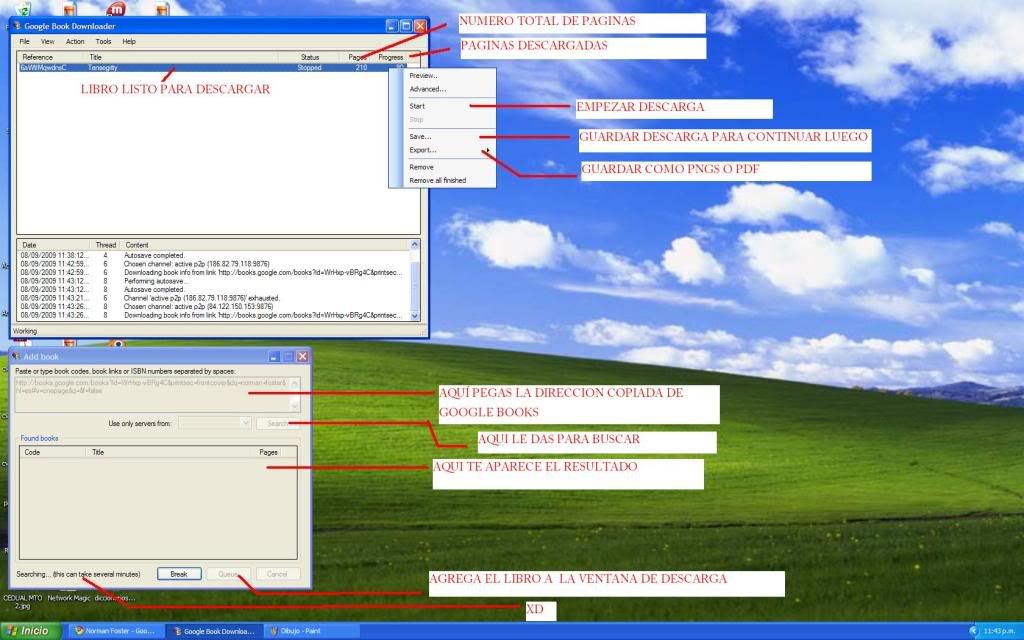
Task: Click the log scrollbar up arrow
Action: 415,244
